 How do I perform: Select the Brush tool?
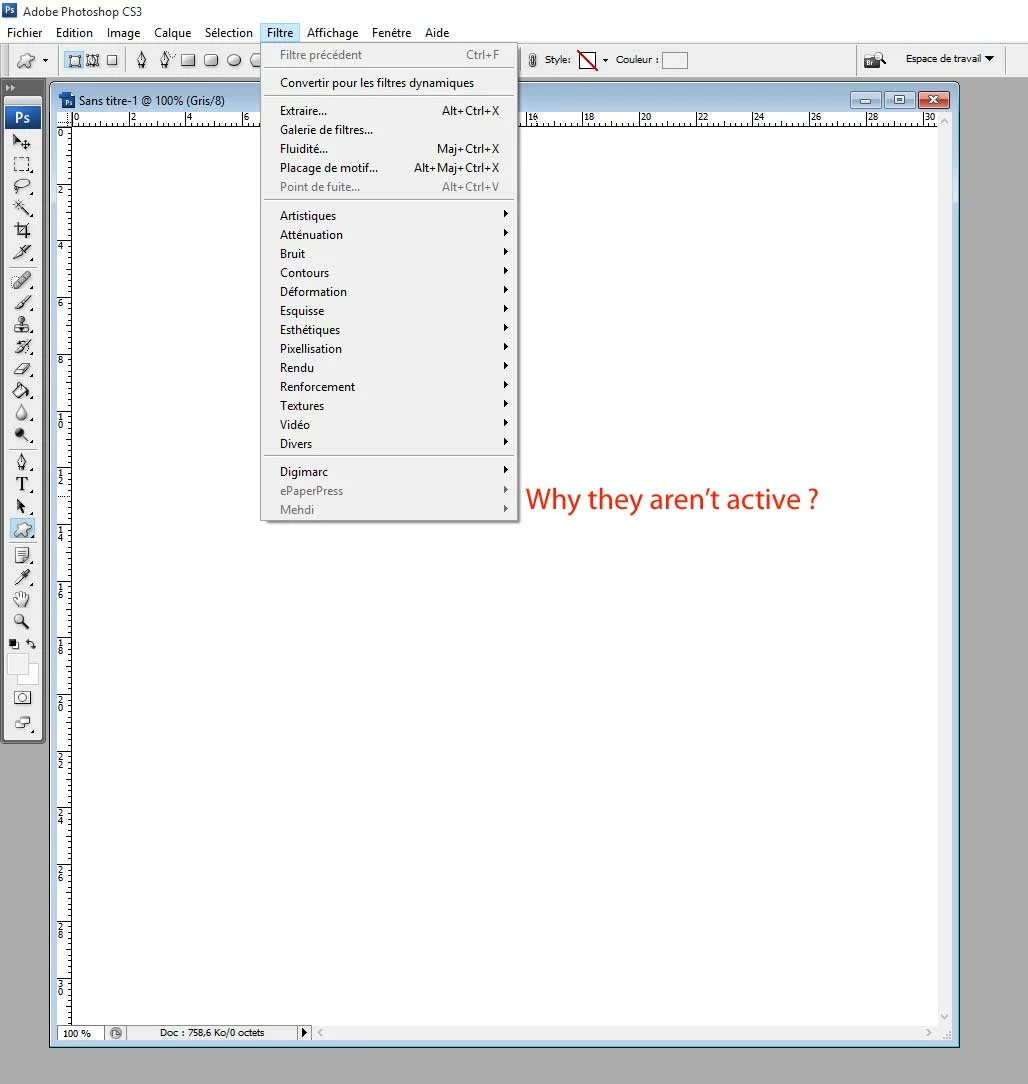pyautogui.click(x=22, y=302)
